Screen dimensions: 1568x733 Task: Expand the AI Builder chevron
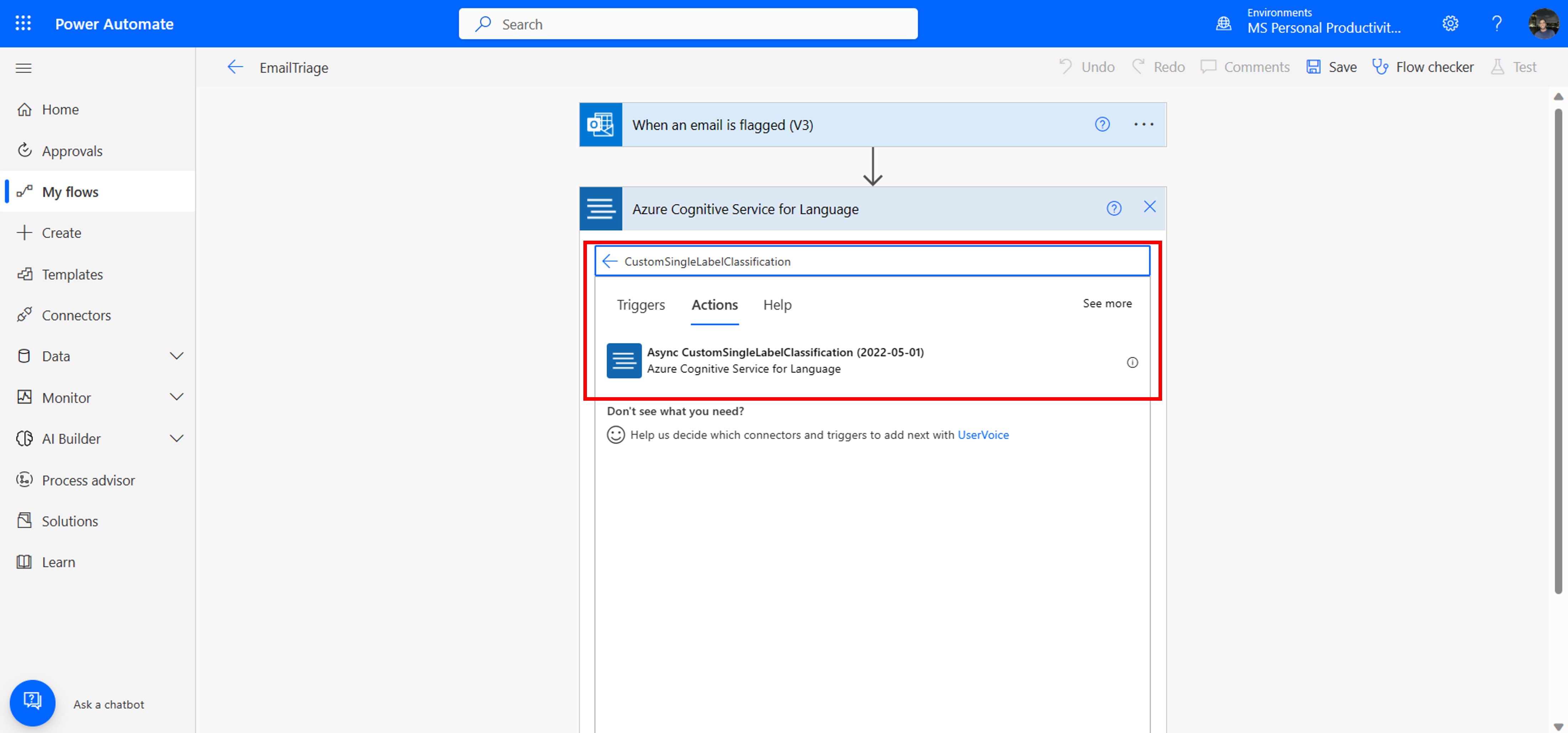click(176, 439)
